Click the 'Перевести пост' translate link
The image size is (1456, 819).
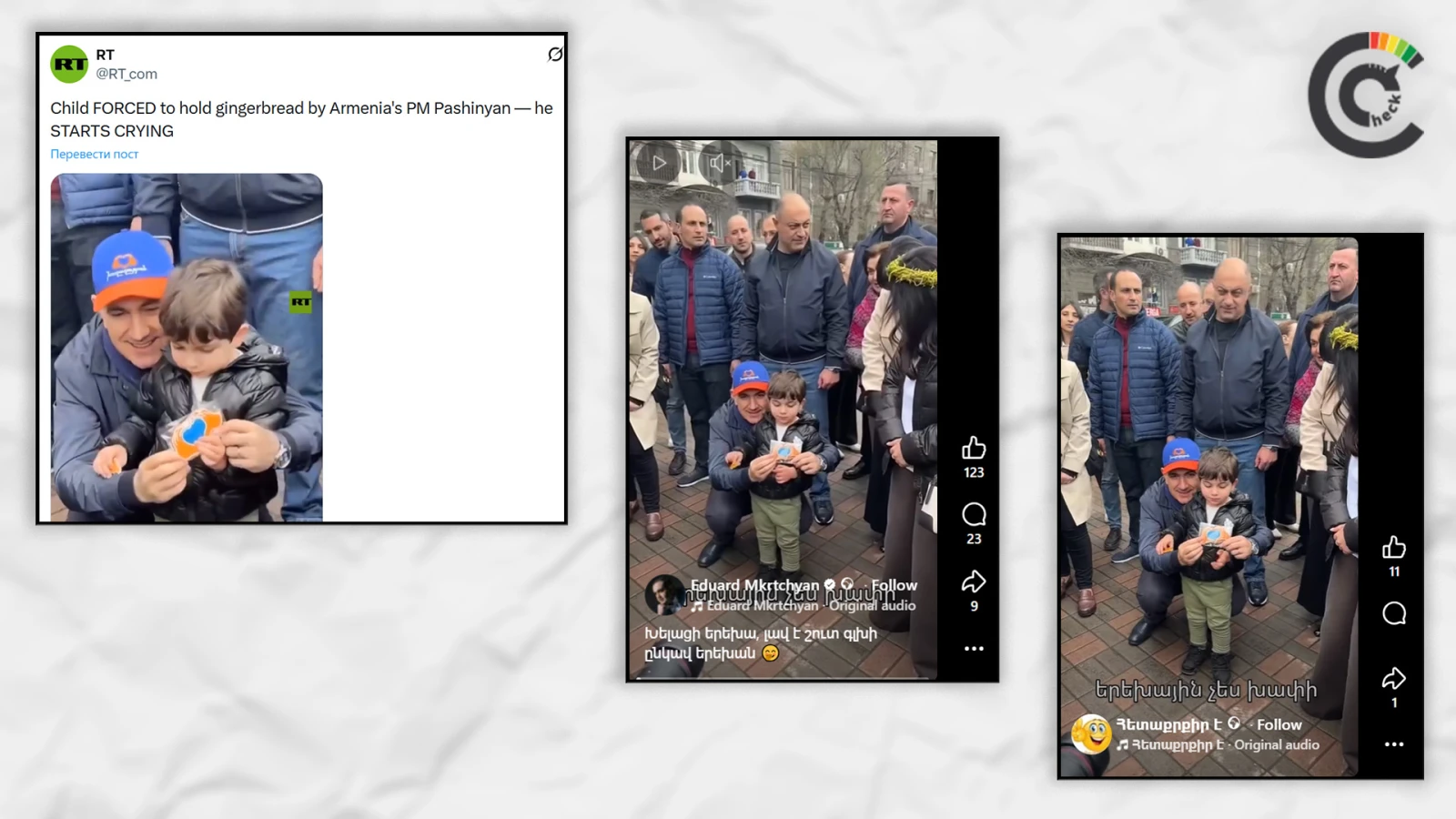coord(95,154)
